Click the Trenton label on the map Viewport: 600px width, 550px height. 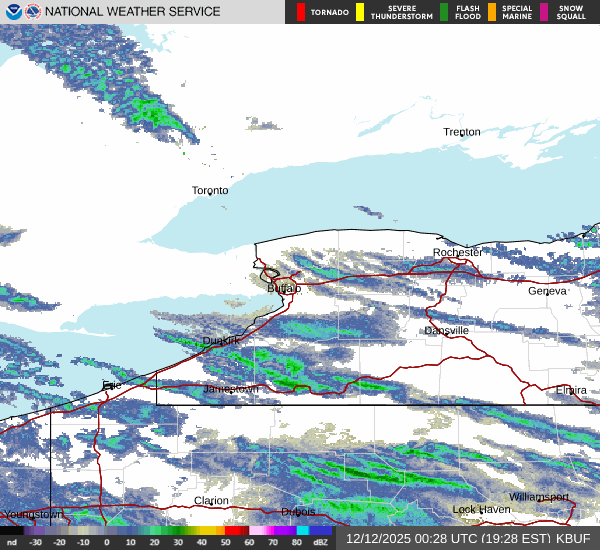pyautogui.click(x=462, y=132)
